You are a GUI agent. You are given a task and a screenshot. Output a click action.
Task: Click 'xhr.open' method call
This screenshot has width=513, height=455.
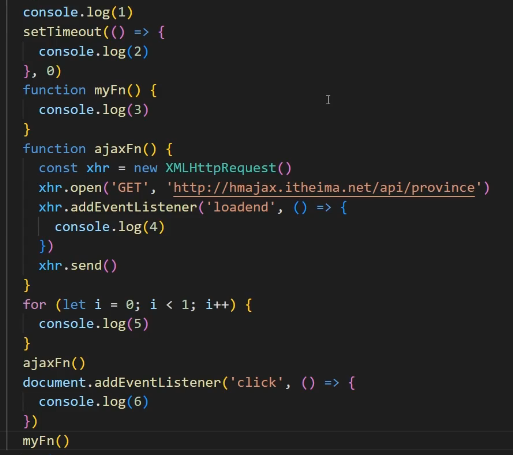click(70, 188)
